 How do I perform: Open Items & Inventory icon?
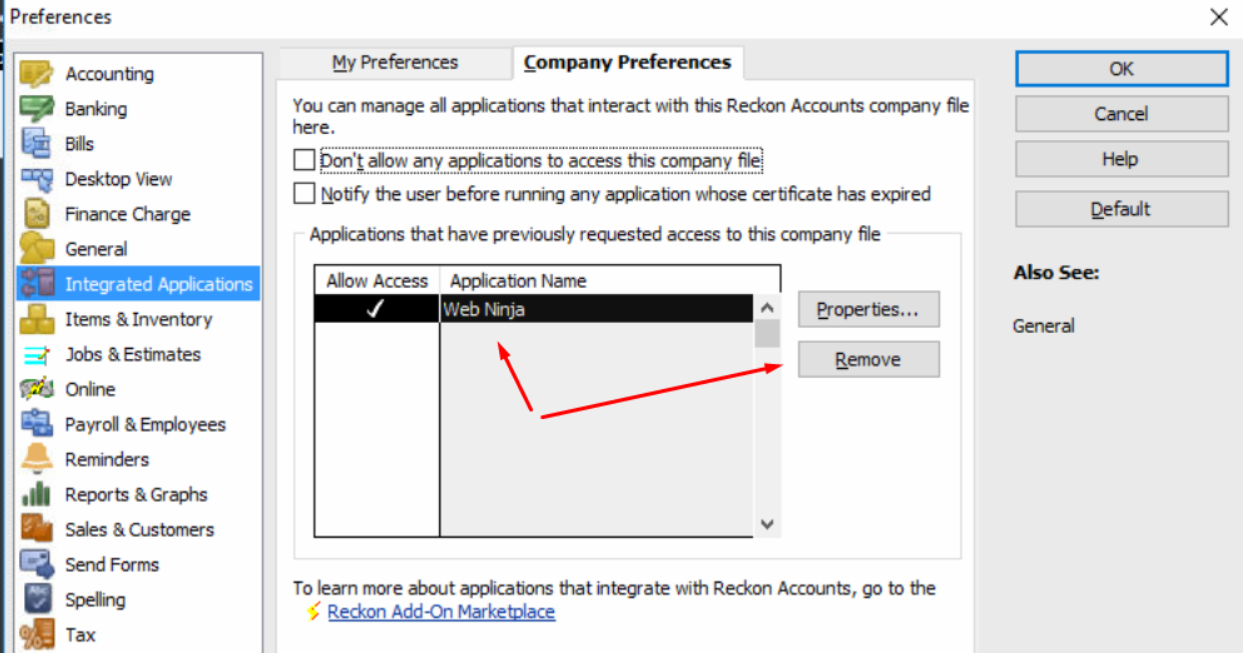37,319
